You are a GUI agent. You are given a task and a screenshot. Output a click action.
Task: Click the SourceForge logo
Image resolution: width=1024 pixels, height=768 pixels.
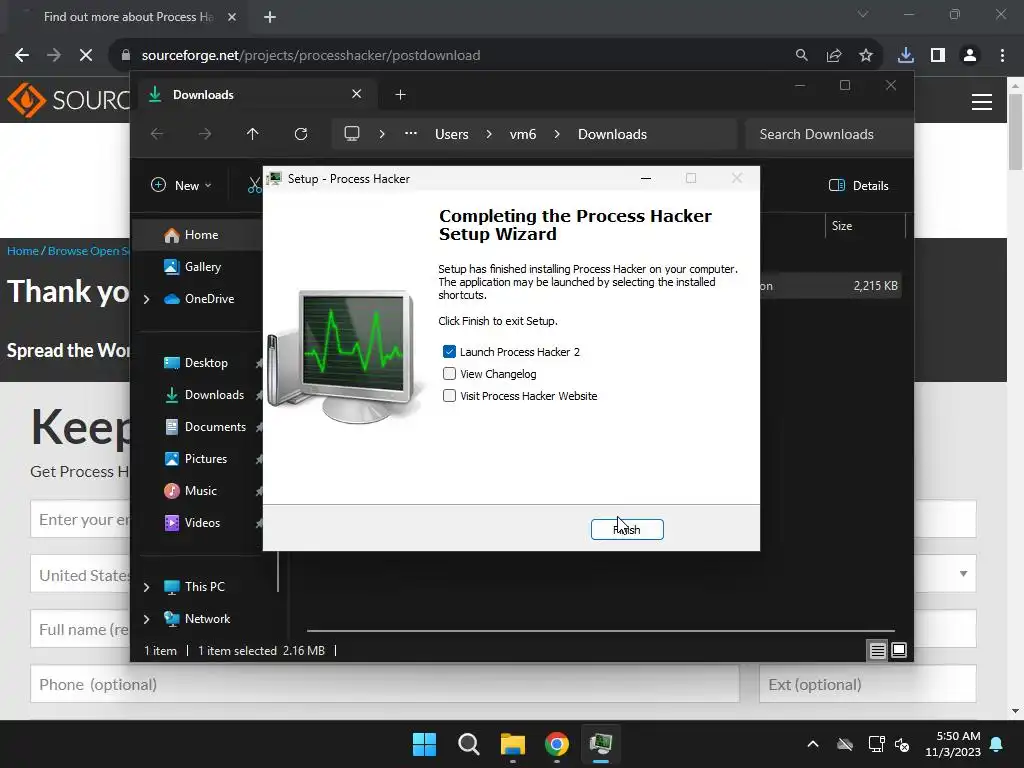click(x=69, y=100)
